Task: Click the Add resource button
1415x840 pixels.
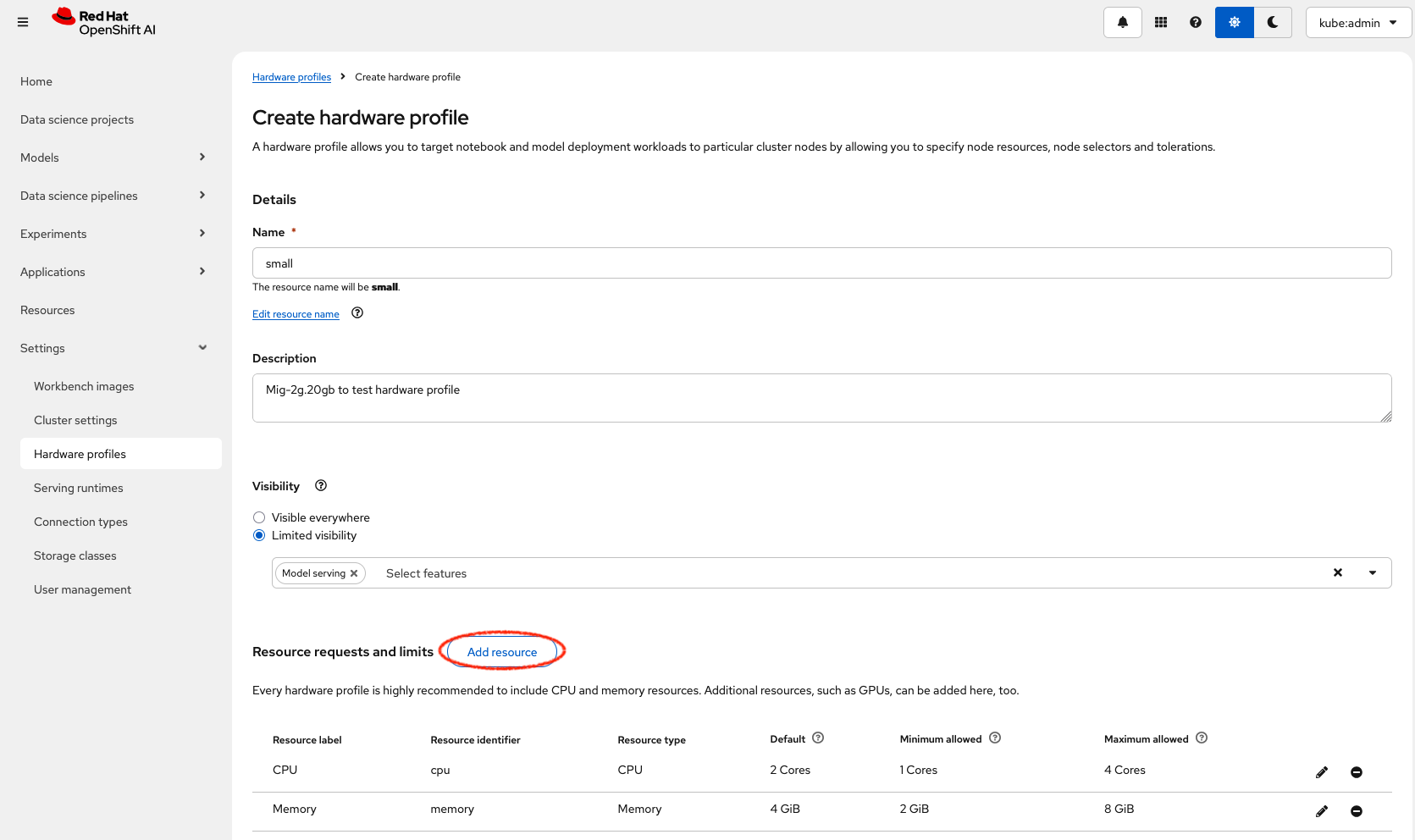Action: 501,652
